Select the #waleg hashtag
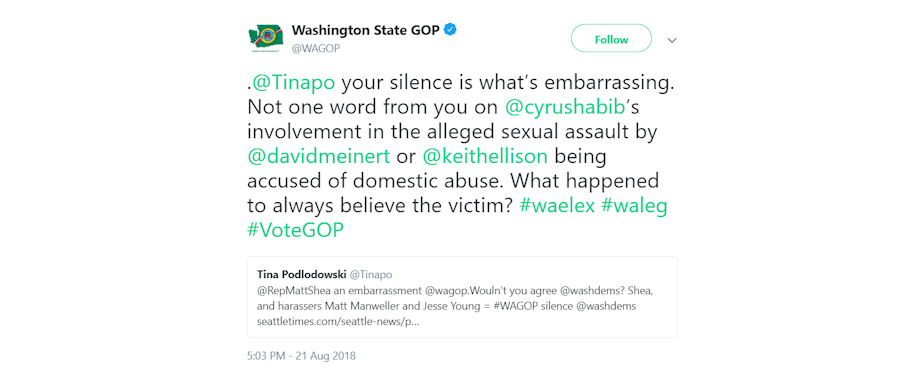Viewport: 924px width, 367px height. (x=634, y=206)
